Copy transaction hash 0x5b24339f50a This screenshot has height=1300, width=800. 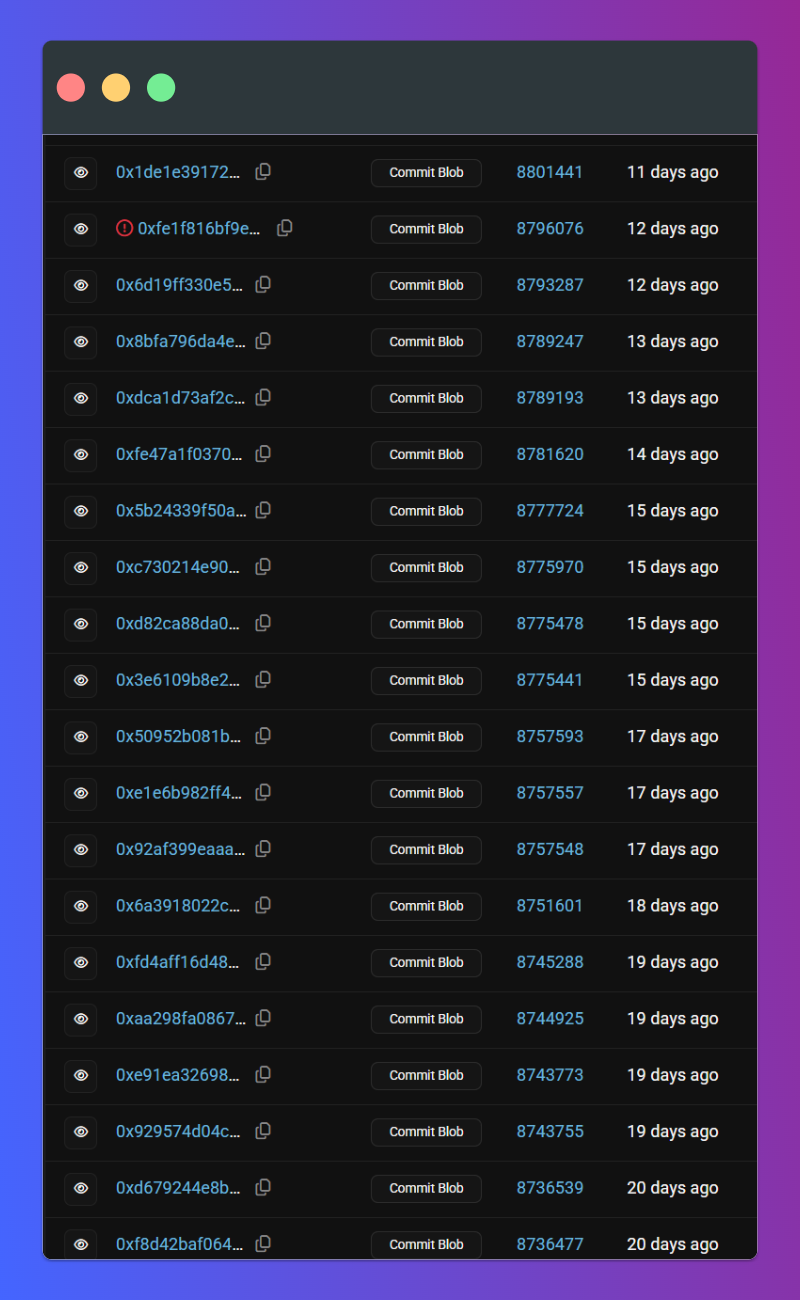(263, 511)
